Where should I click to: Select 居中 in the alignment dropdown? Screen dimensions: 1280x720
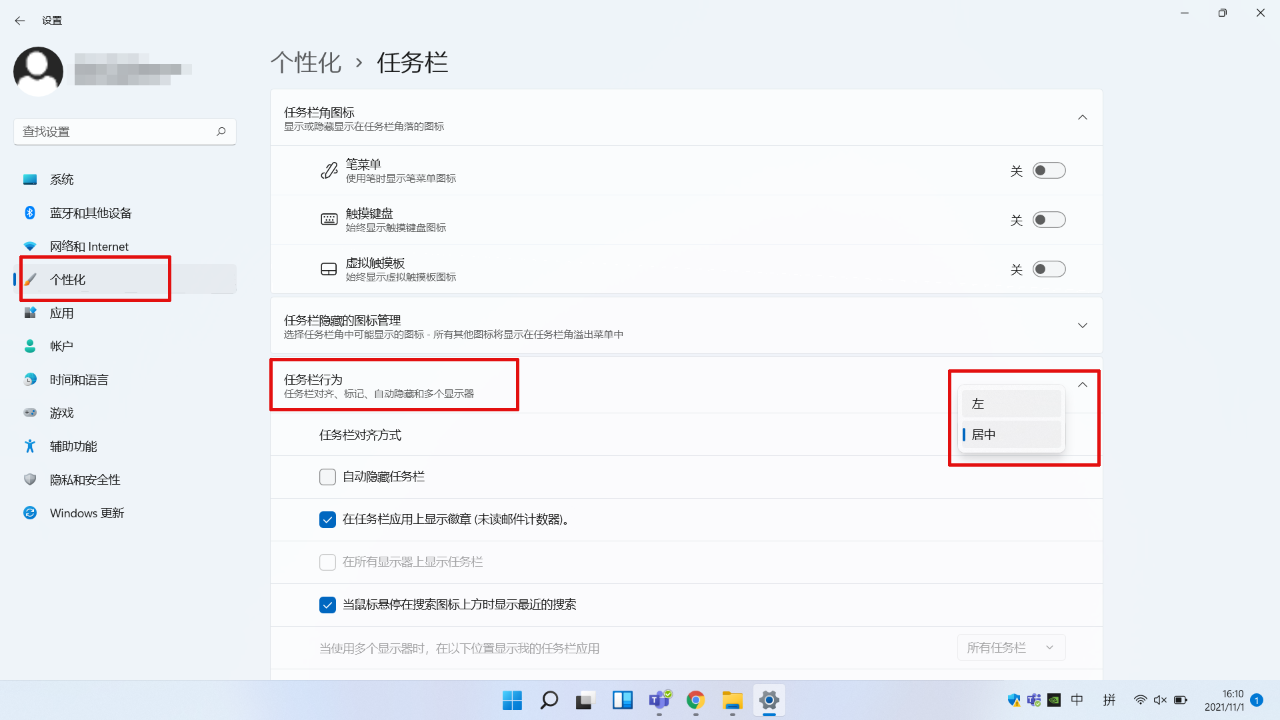pyautogui.click(x=1010, y=433)
